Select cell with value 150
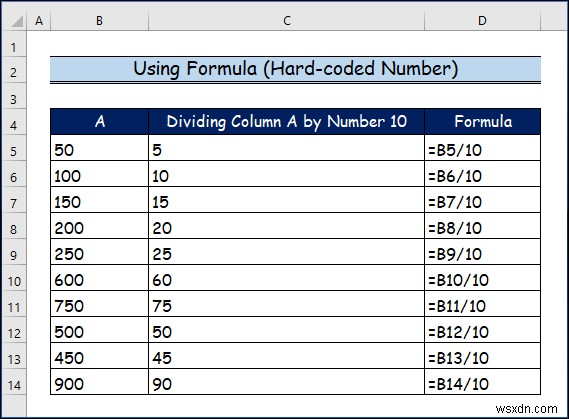 pyautogui.click(x=99, y=200)
